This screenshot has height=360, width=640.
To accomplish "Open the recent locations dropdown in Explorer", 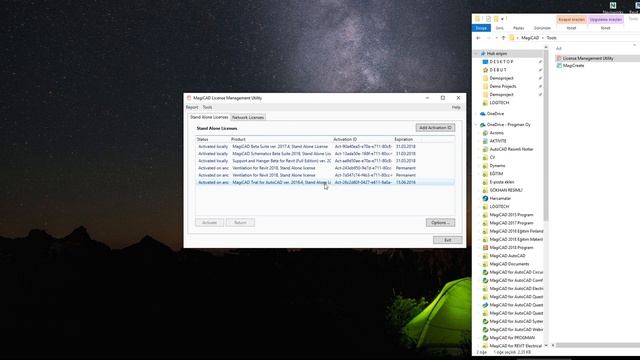I will click(496, 38).
